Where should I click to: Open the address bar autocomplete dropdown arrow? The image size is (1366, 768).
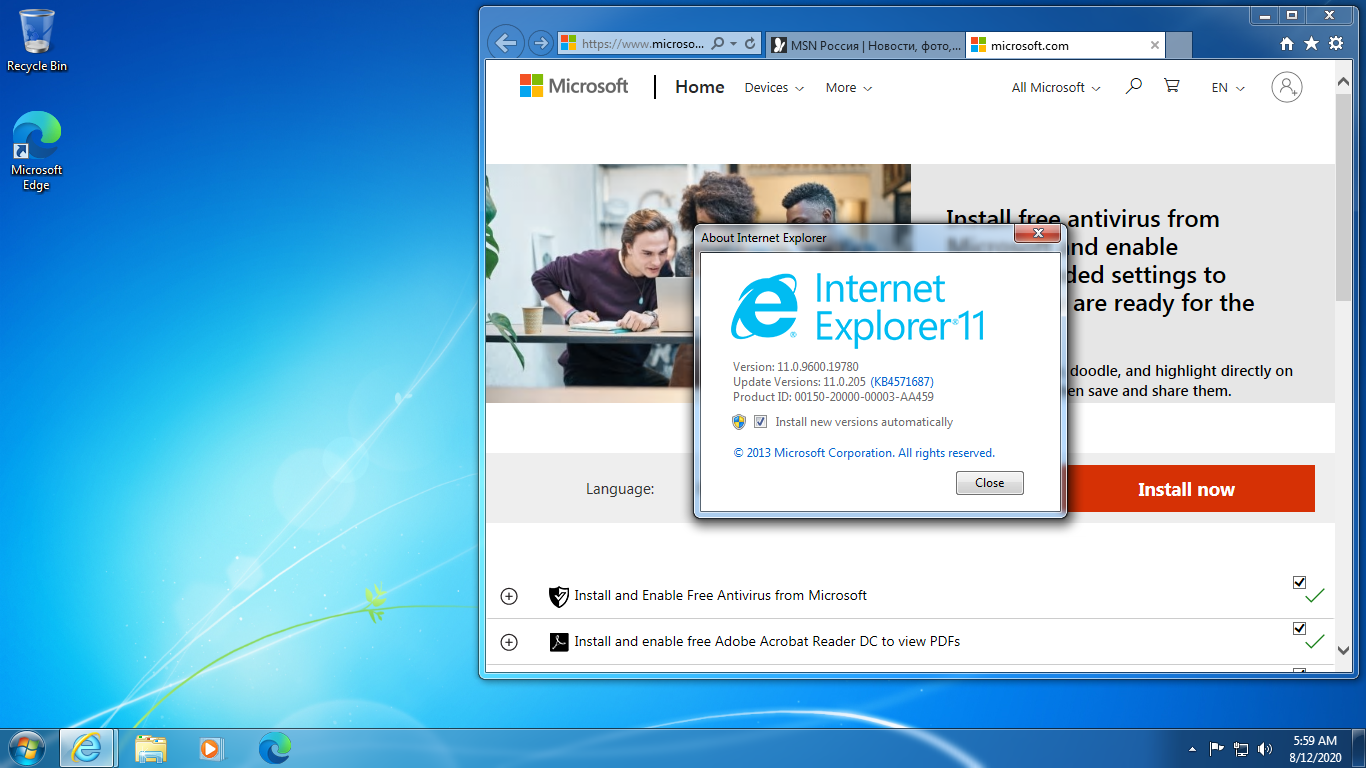(734, 44)
